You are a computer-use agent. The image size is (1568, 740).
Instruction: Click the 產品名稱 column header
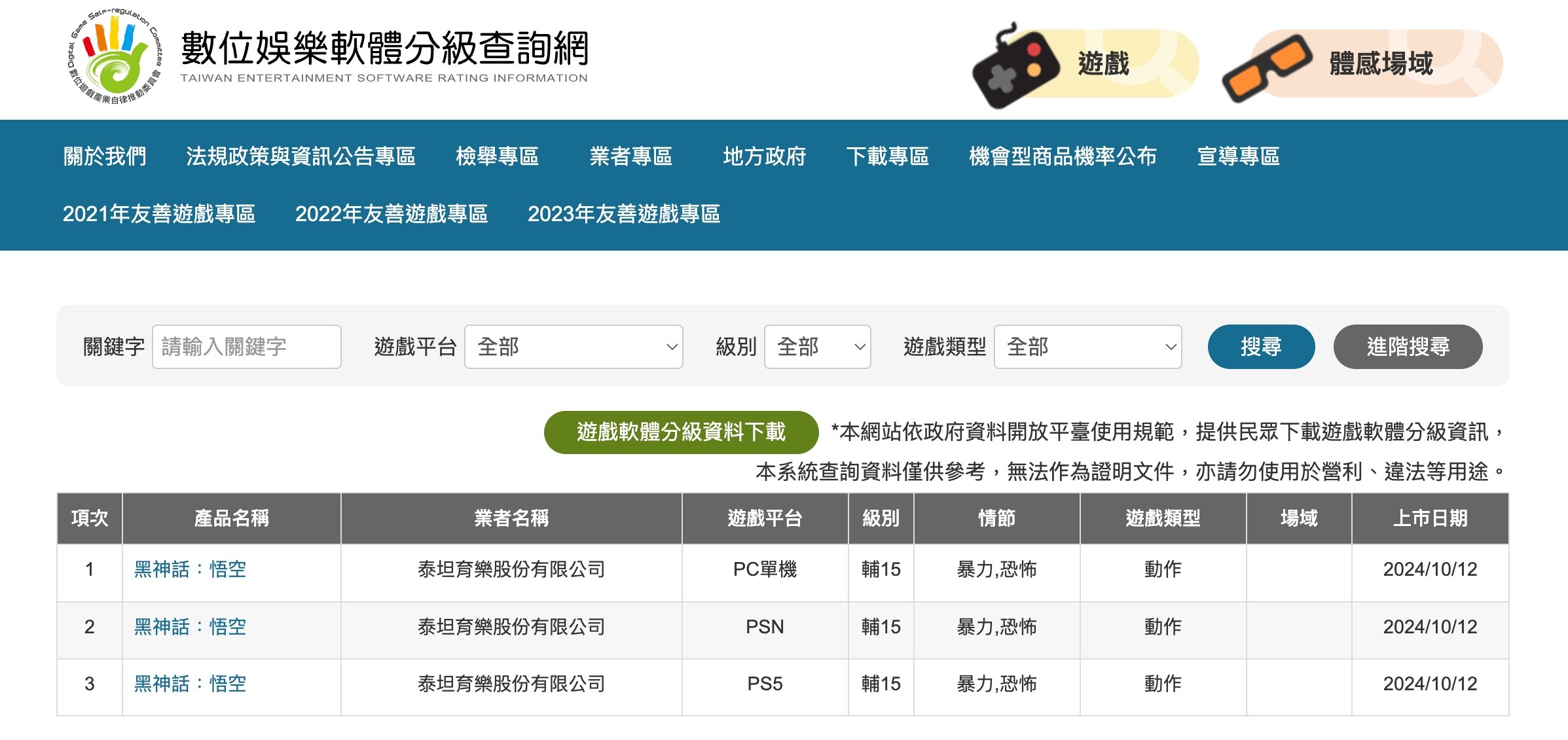click(x=232, y=518)
